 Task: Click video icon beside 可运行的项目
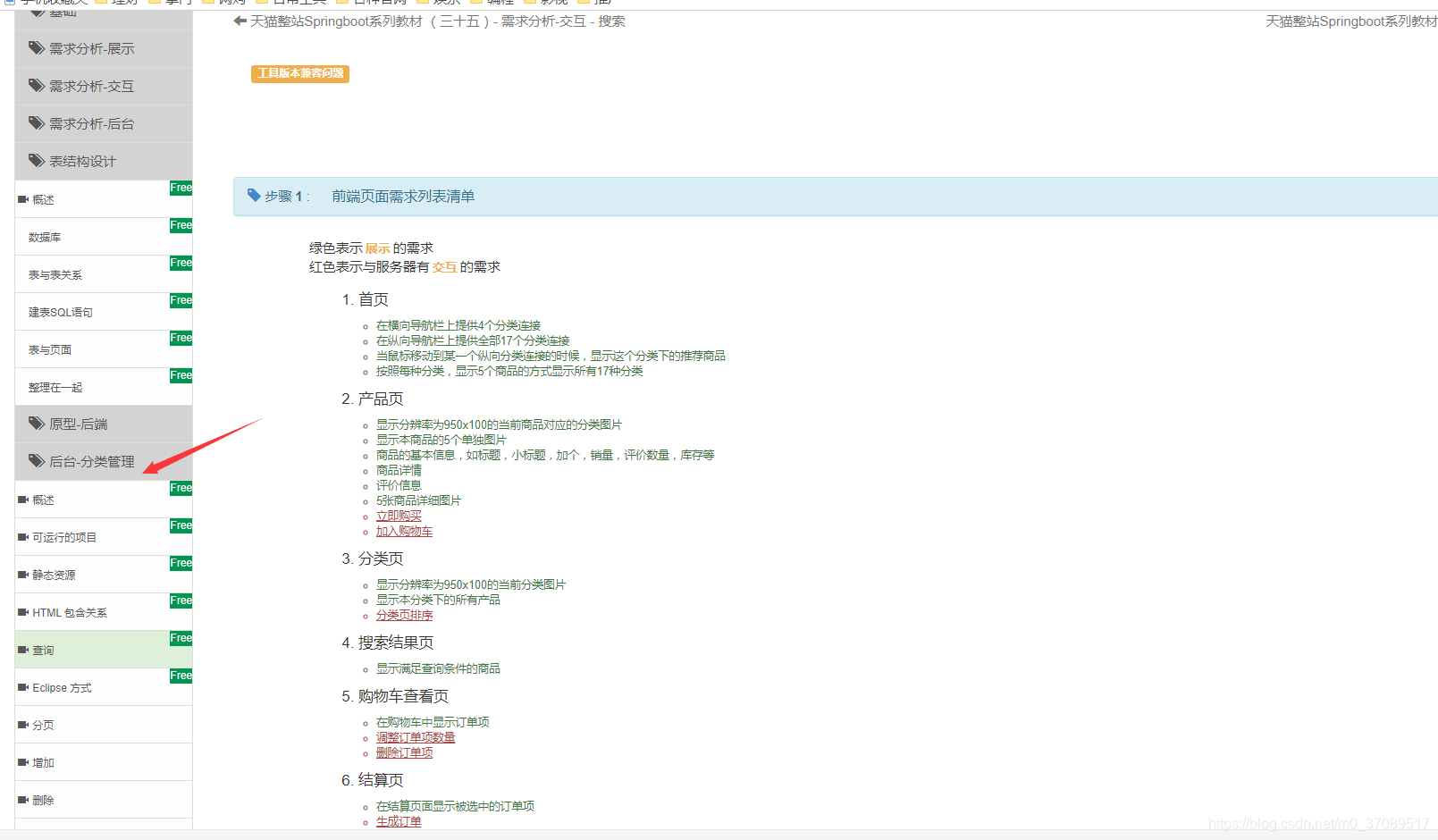23,537
